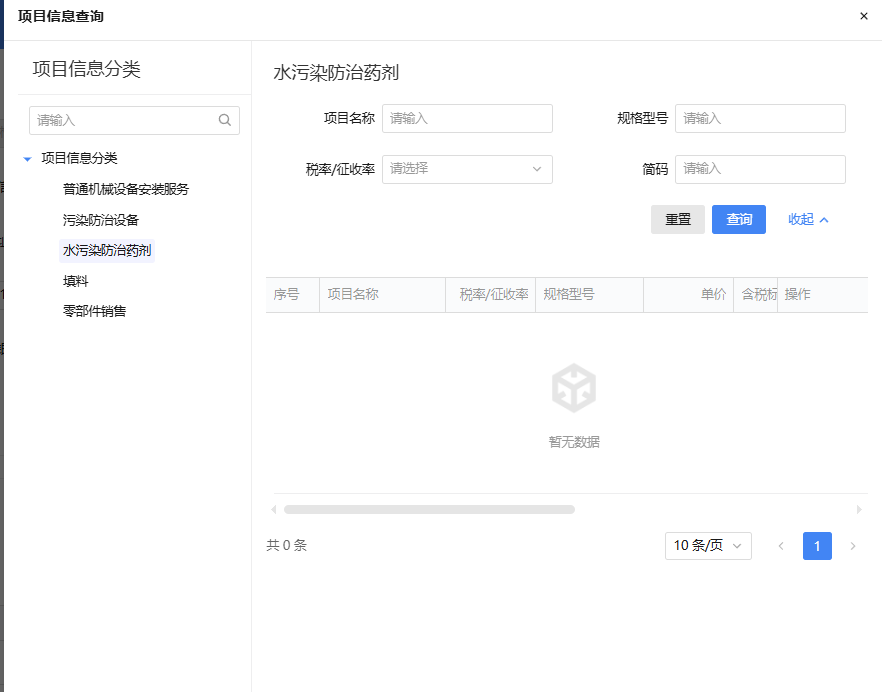Choose 填料 in the category tree
This screenshot has height=692, width=882.
[76, 281]
